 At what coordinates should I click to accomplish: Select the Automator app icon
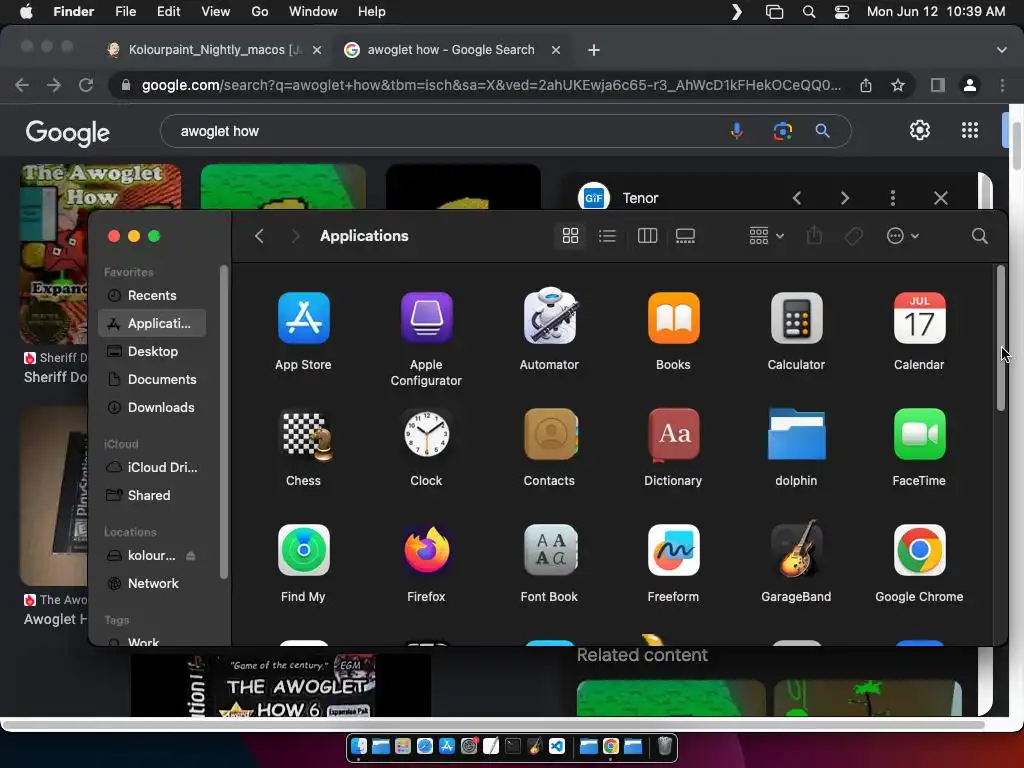pyautogui.click(x=549, y=316)
